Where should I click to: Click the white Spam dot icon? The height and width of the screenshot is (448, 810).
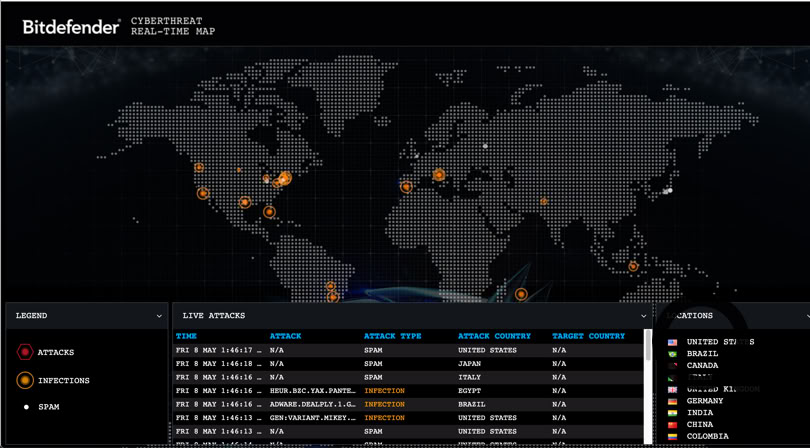click(26, 407)
